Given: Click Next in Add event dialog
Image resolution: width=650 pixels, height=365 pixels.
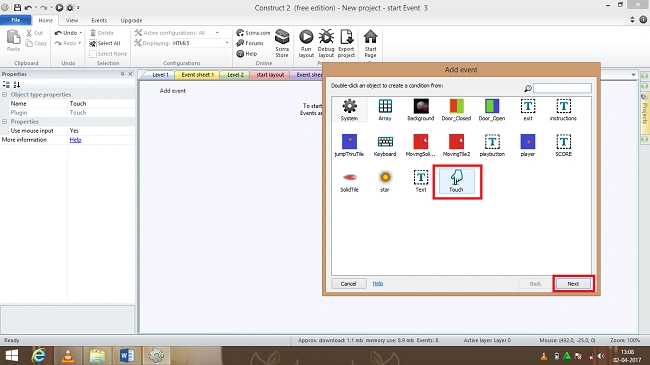Looking at the screenshot, I should (573, 284).
